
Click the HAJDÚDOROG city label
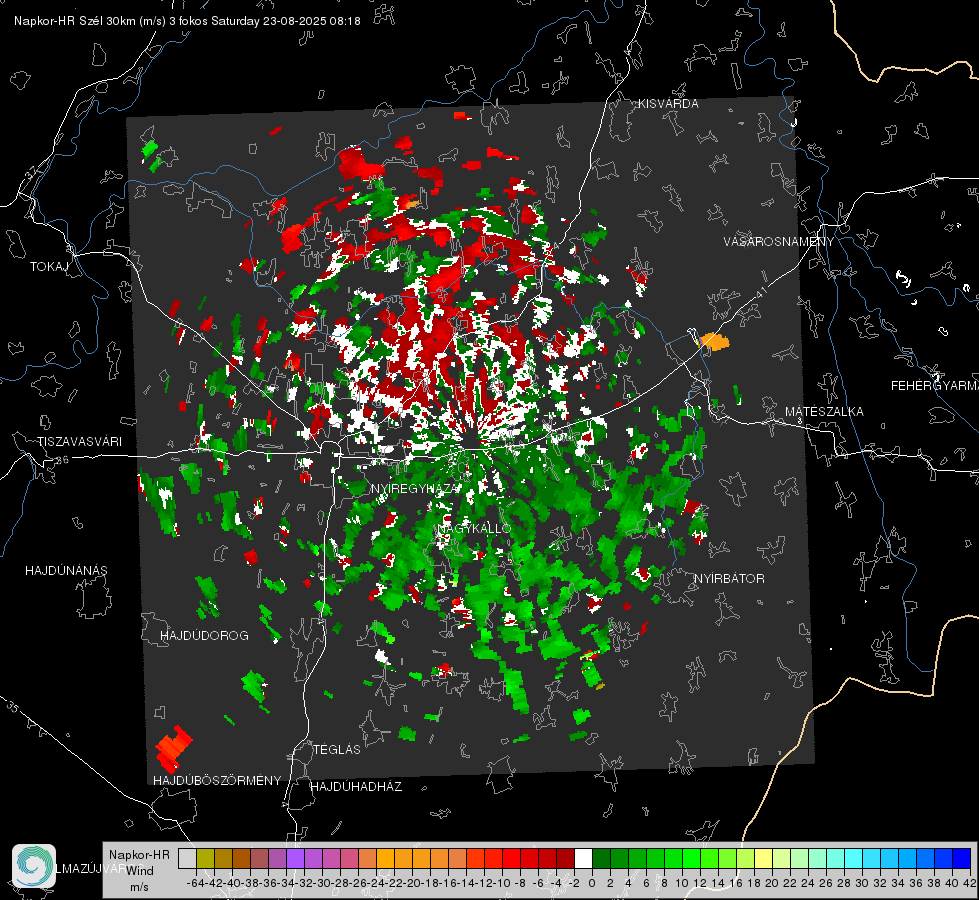[x=204, y=635]
